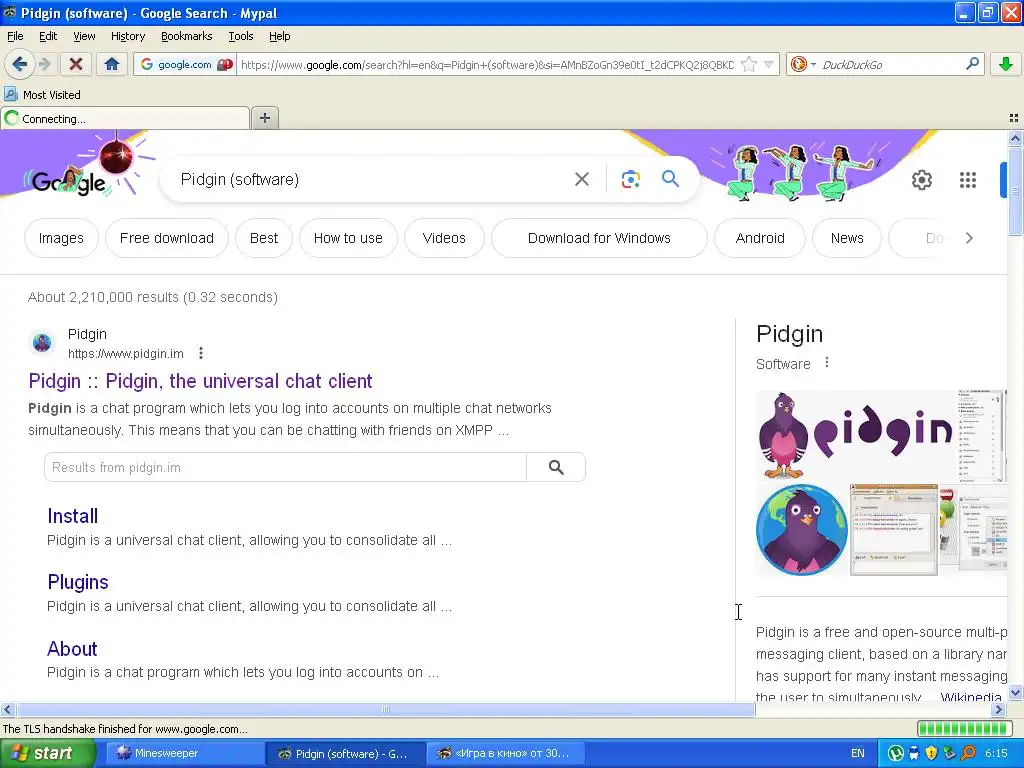Open the History menu
Screen dimensions: 1024x768
coord(127,36)
